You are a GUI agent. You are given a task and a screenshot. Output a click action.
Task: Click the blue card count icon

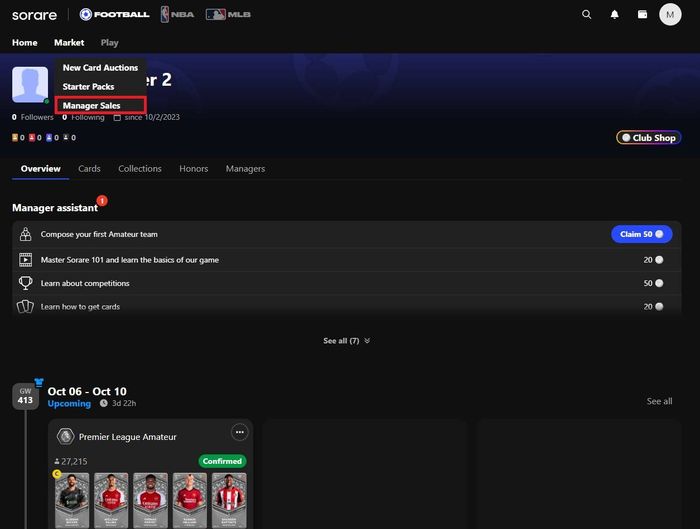[x=49, y=137]
